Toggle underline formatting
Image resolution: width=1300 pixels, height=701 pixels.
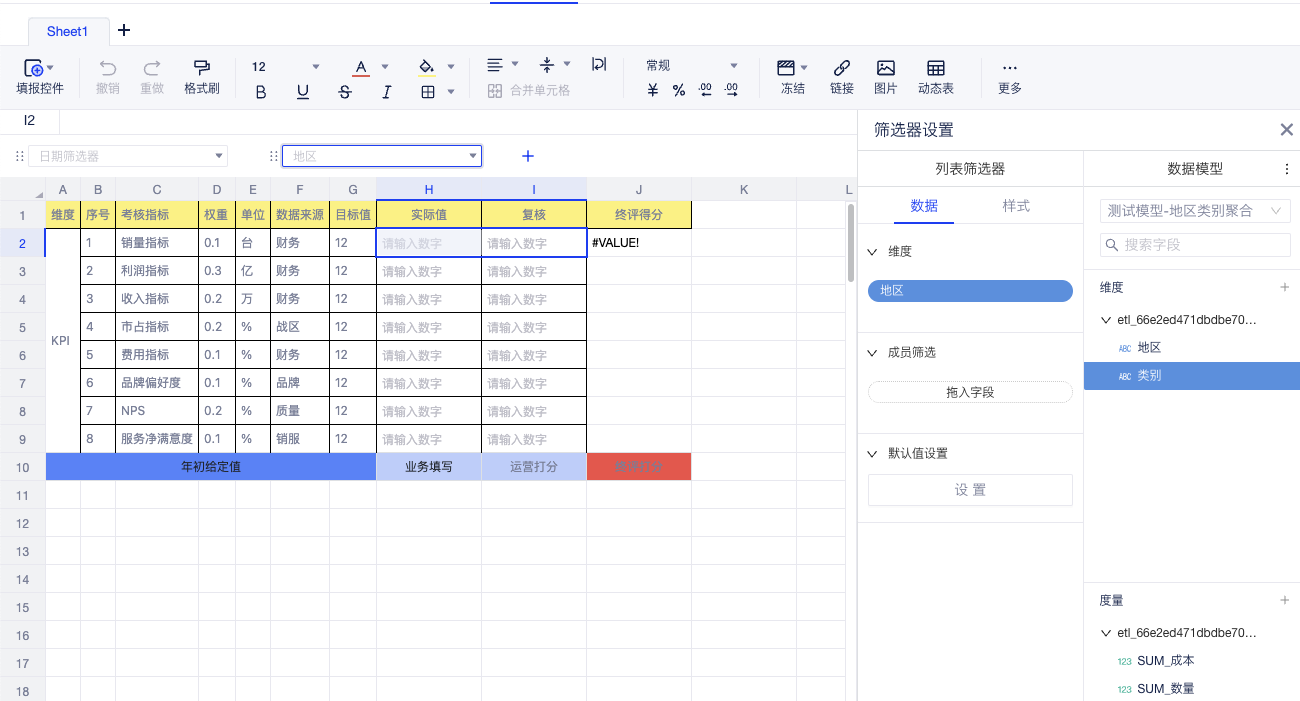tap(302, 90)
